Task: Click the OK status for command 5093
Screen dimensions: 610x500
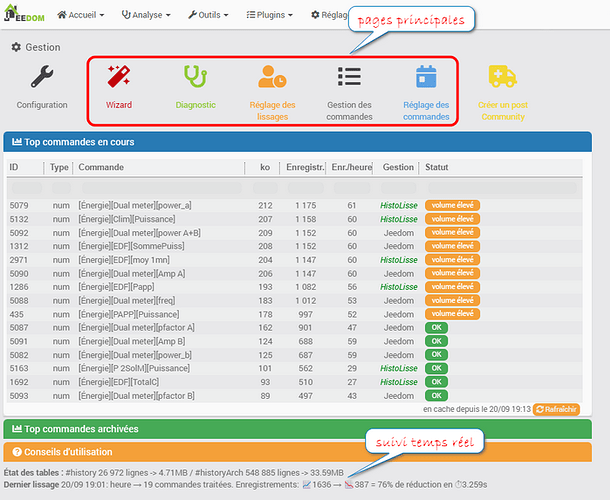Action: [x=436, y=395]
